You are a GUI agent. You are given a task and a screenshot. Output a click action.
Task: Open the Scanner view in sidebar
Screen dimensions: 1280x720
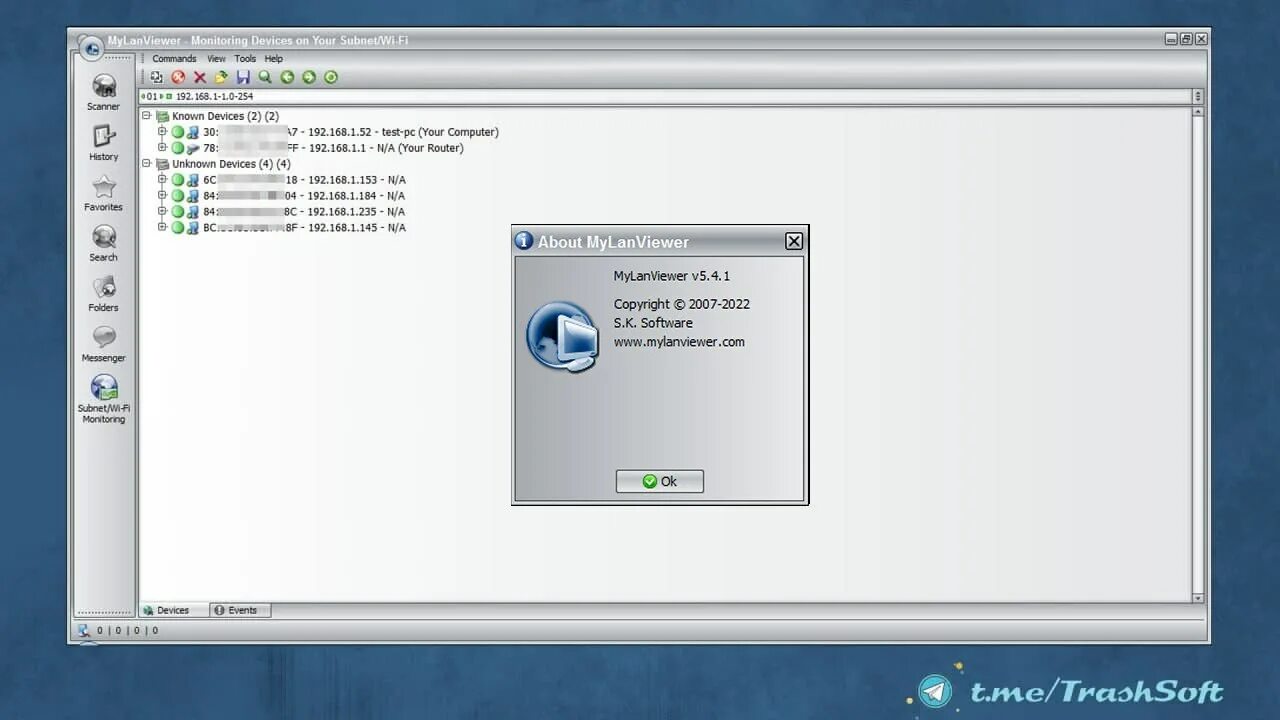[x=104, y=91]
